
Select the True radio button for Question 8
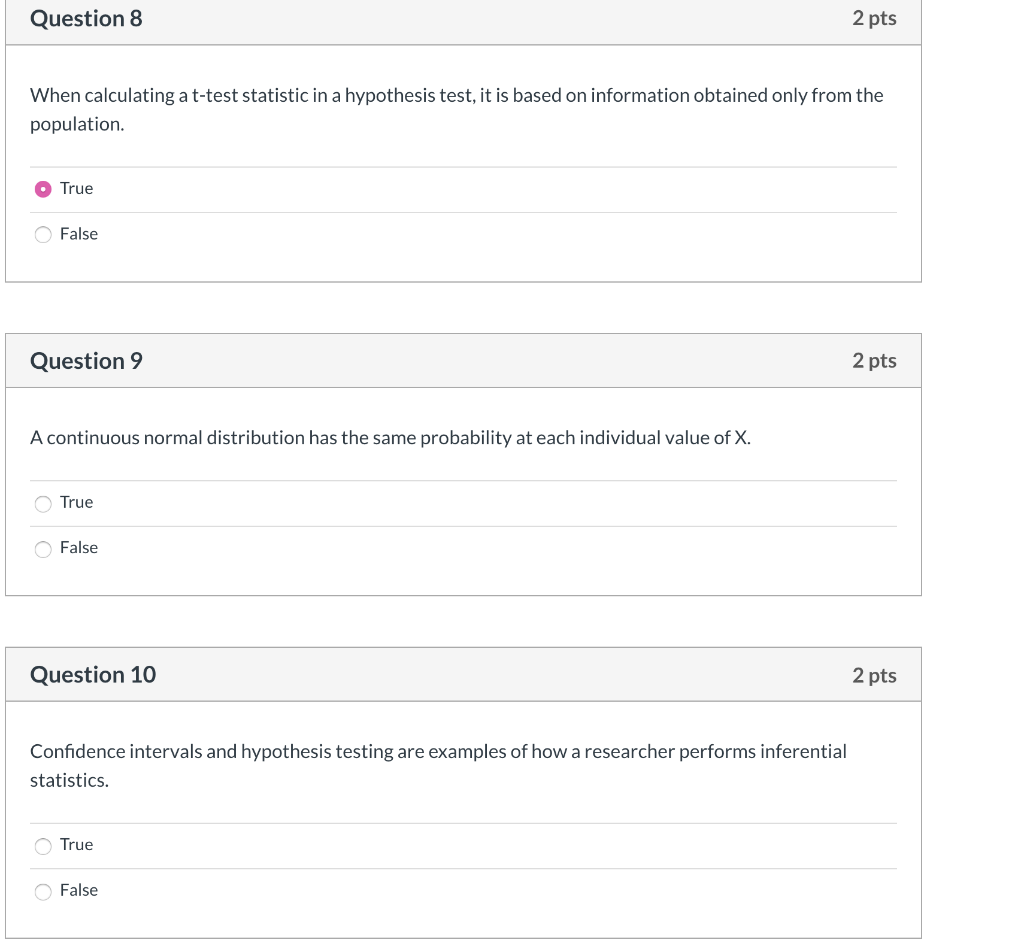(43, 189)
